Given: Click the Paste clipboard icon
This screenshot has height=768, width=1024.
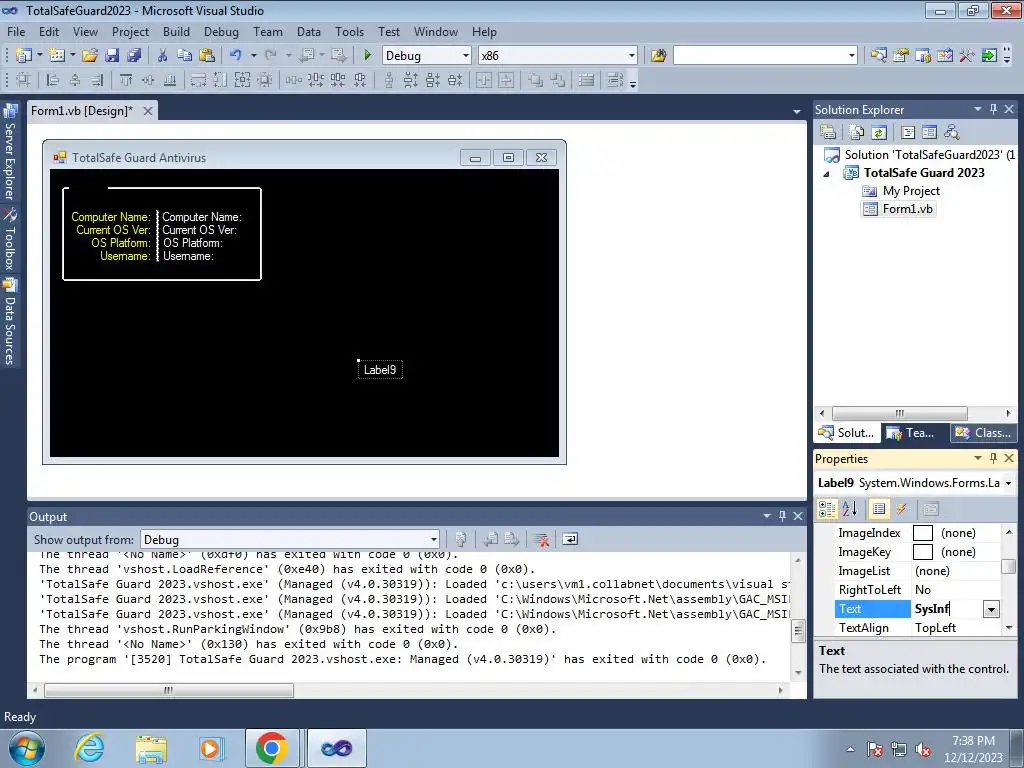Looking at the screenshot, I should click(207, 56).
